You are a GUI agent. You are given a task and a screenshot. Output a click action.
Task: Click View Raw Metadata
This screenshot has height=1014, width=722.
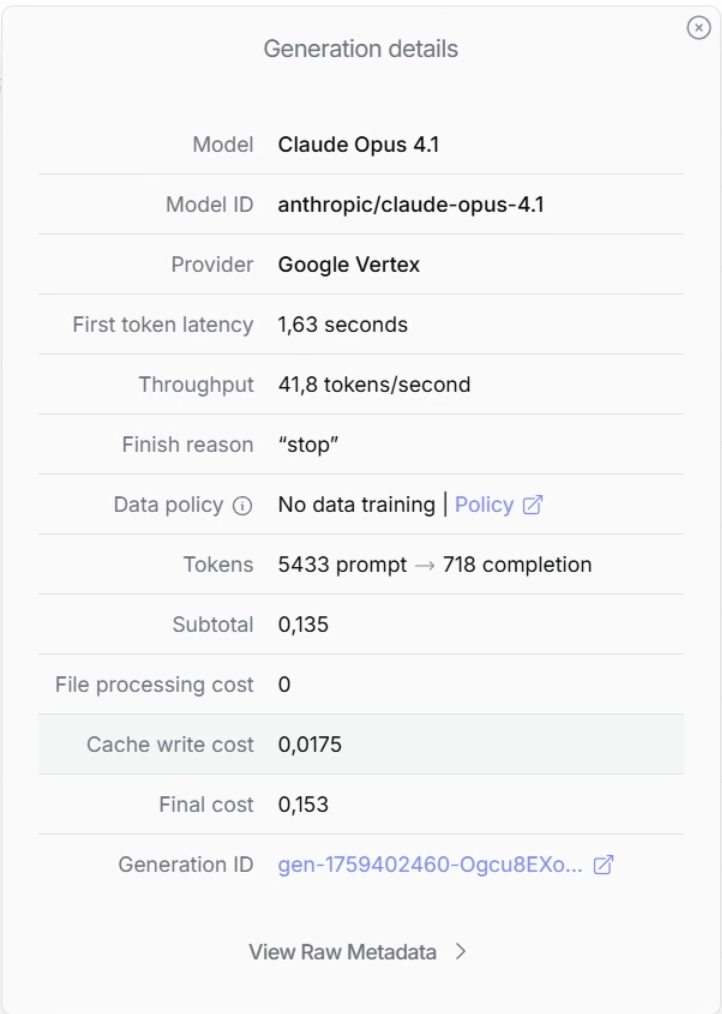click(x=343, y=952)
